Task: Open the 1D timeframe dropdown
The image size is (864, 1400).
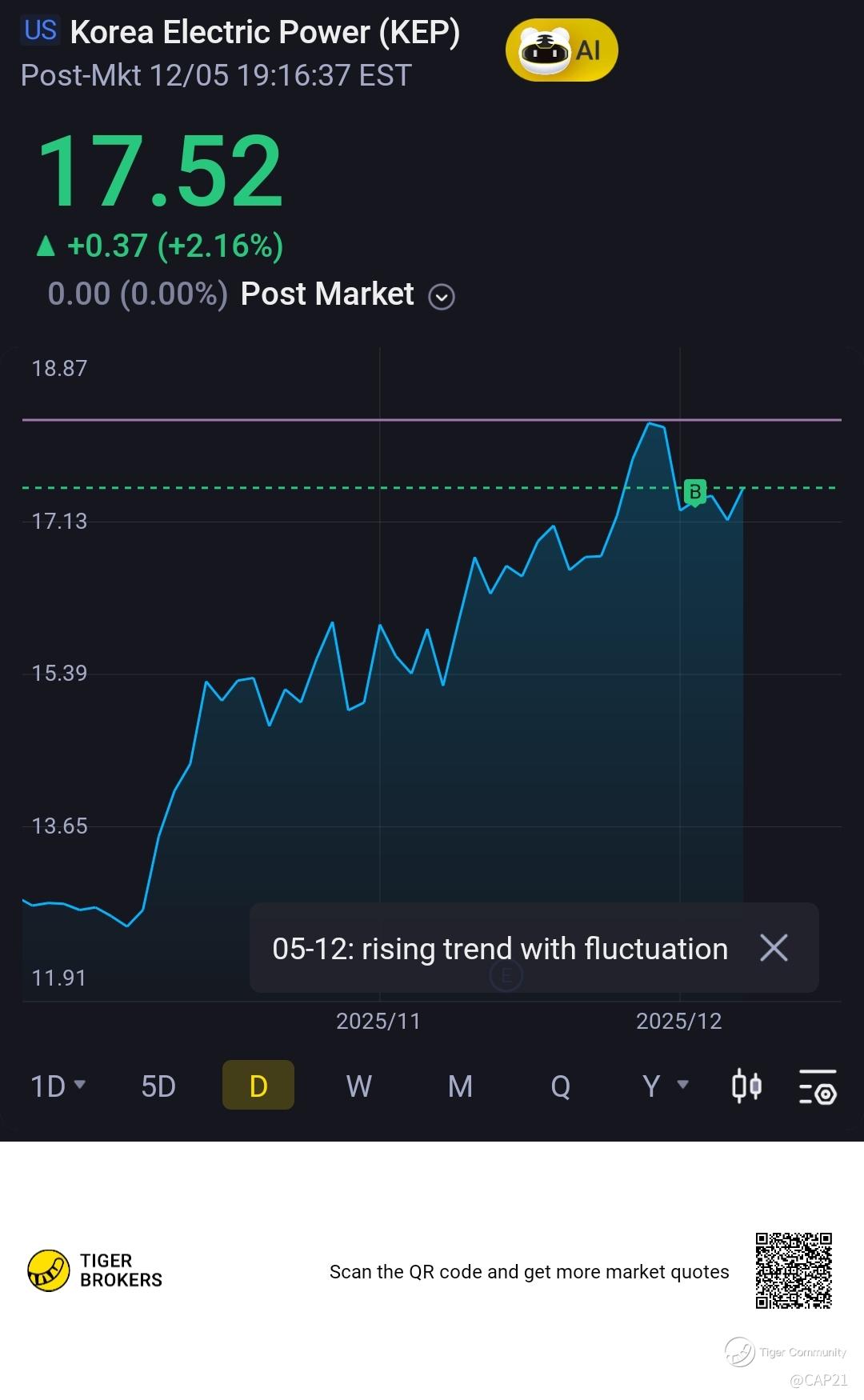Action: coord(58,1086)
